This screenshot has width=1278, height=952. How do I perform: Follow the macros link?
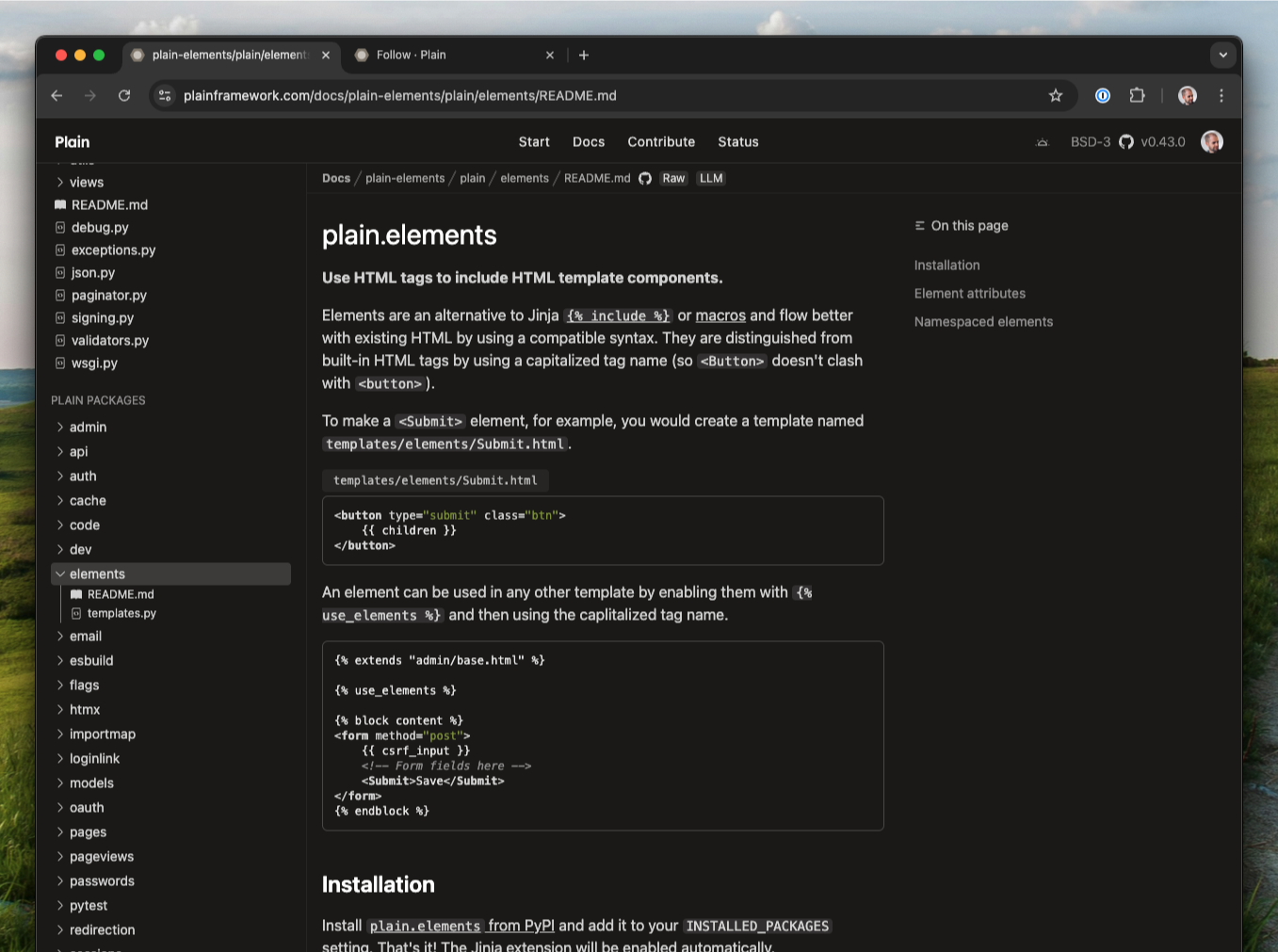pyautogui.click(x=720, y=315)
